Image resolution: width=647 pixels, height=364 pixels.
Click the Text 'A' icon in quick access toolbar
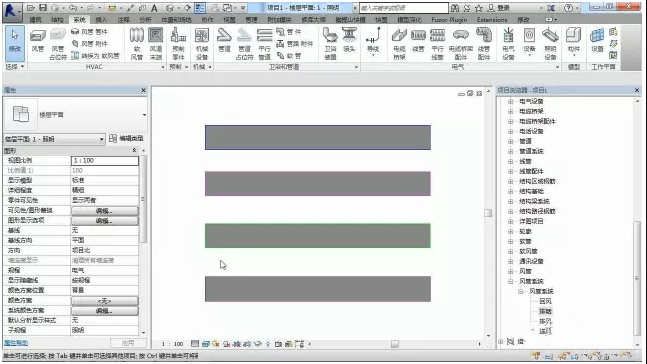pos(154,8)
